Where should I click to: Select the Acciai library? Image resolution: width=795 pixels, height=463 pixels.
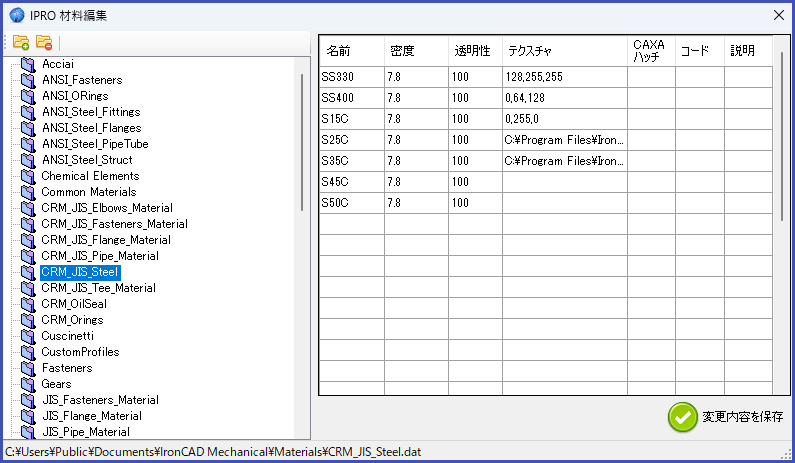coord(58,64)
